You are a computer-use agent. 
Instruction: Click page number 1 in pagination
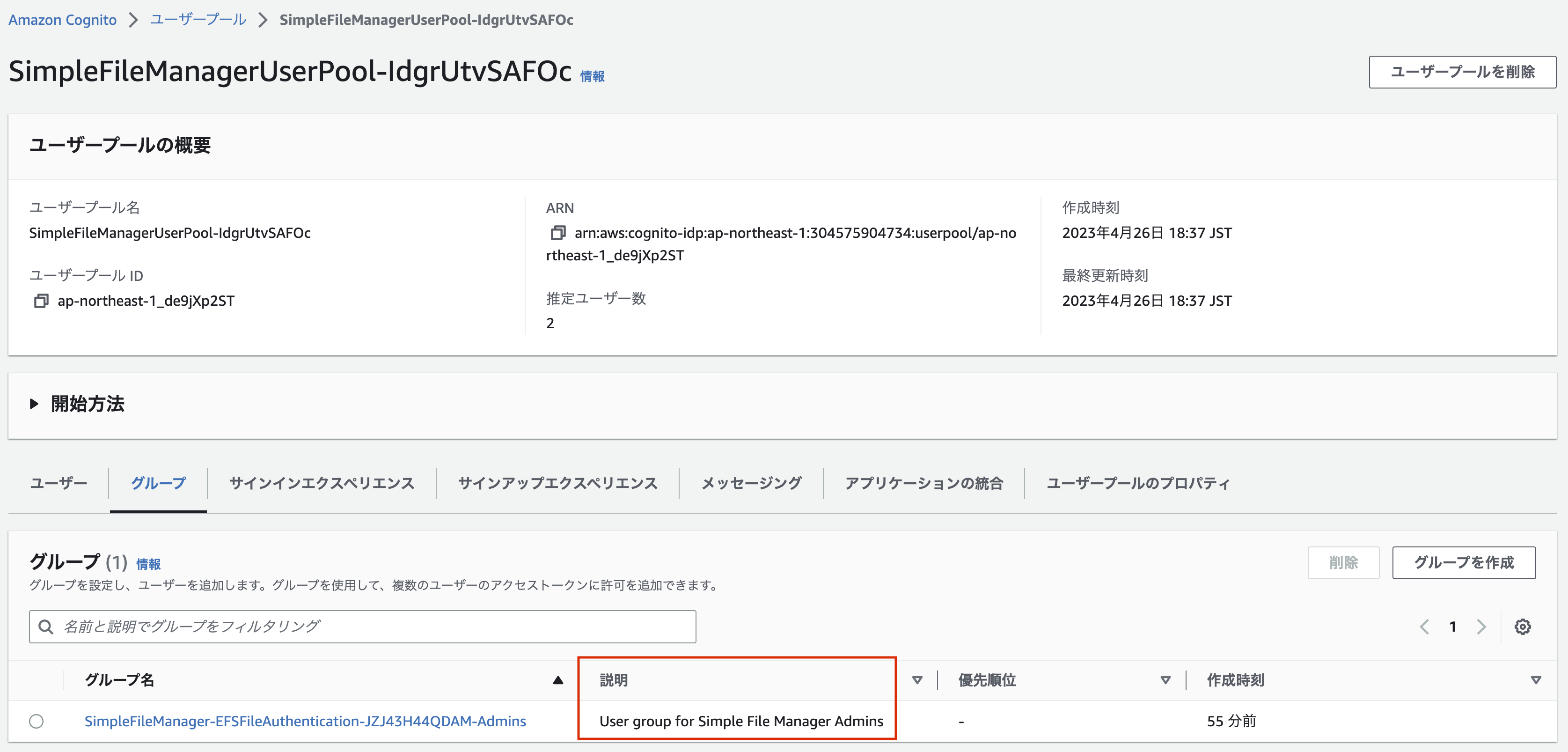[1452, 627]
